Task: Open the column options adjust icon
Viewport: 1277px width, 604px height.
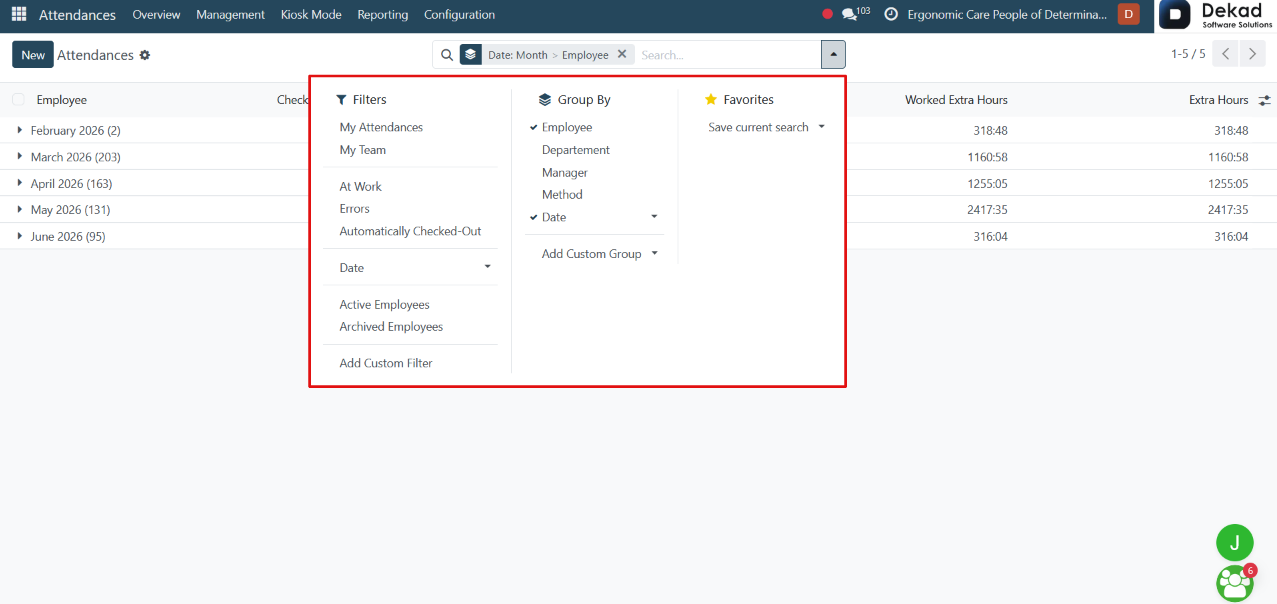Action: [x=1265, y=100]
